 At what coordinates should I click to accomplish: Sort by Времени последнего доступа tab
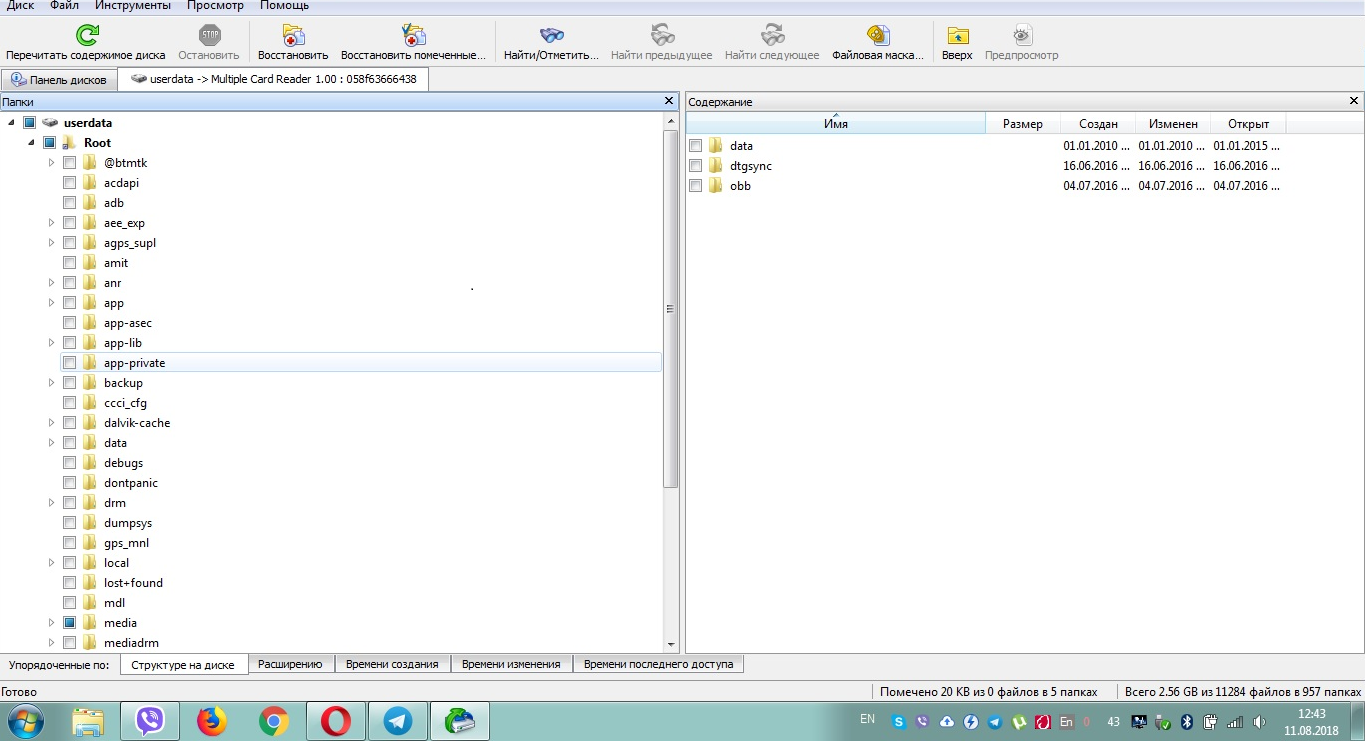point(658,664)
